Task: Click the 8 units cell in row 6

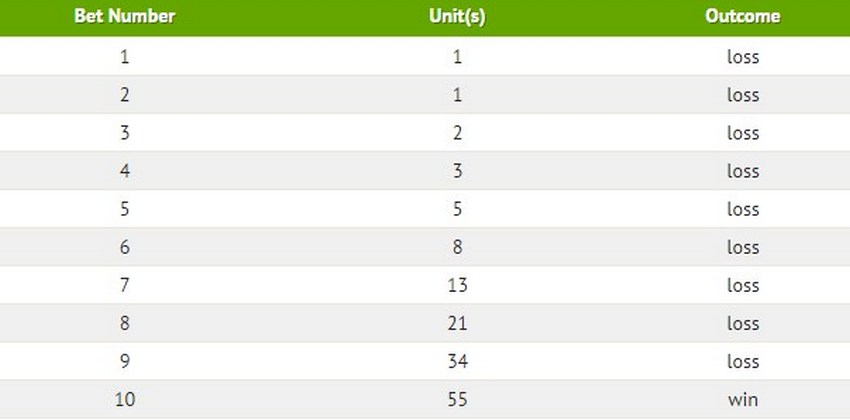Action: pos(458,247)
